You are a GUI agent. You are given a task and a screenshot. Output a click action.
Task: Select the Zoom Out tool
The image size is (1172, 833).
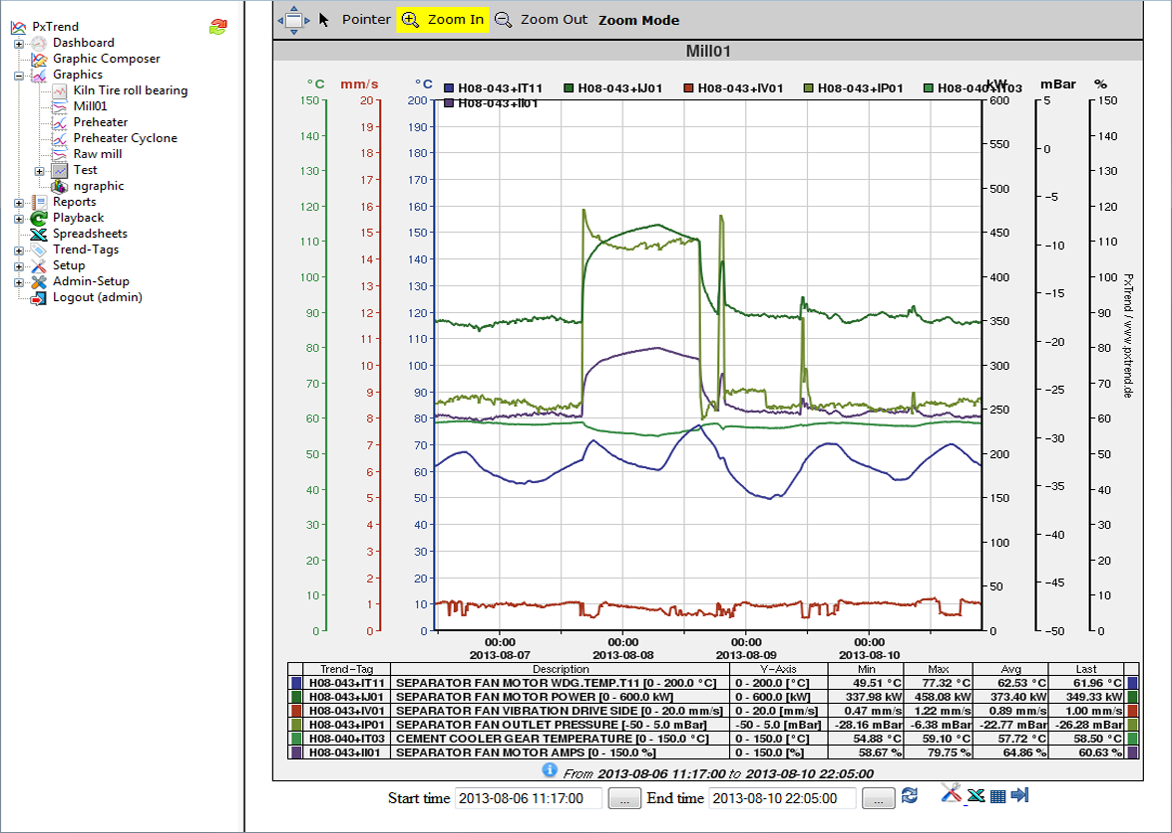541,20
